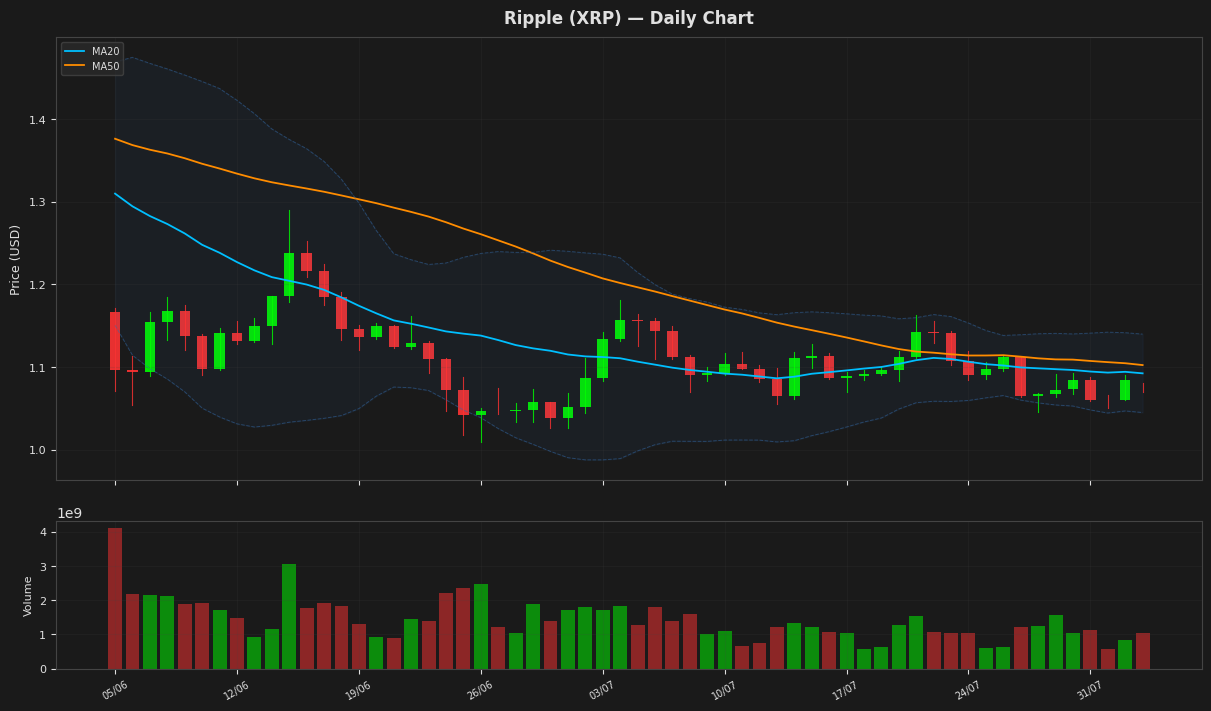Click the Price (USD) axis label
Viewport: 1211px width, 711px height.
point(15,259)
